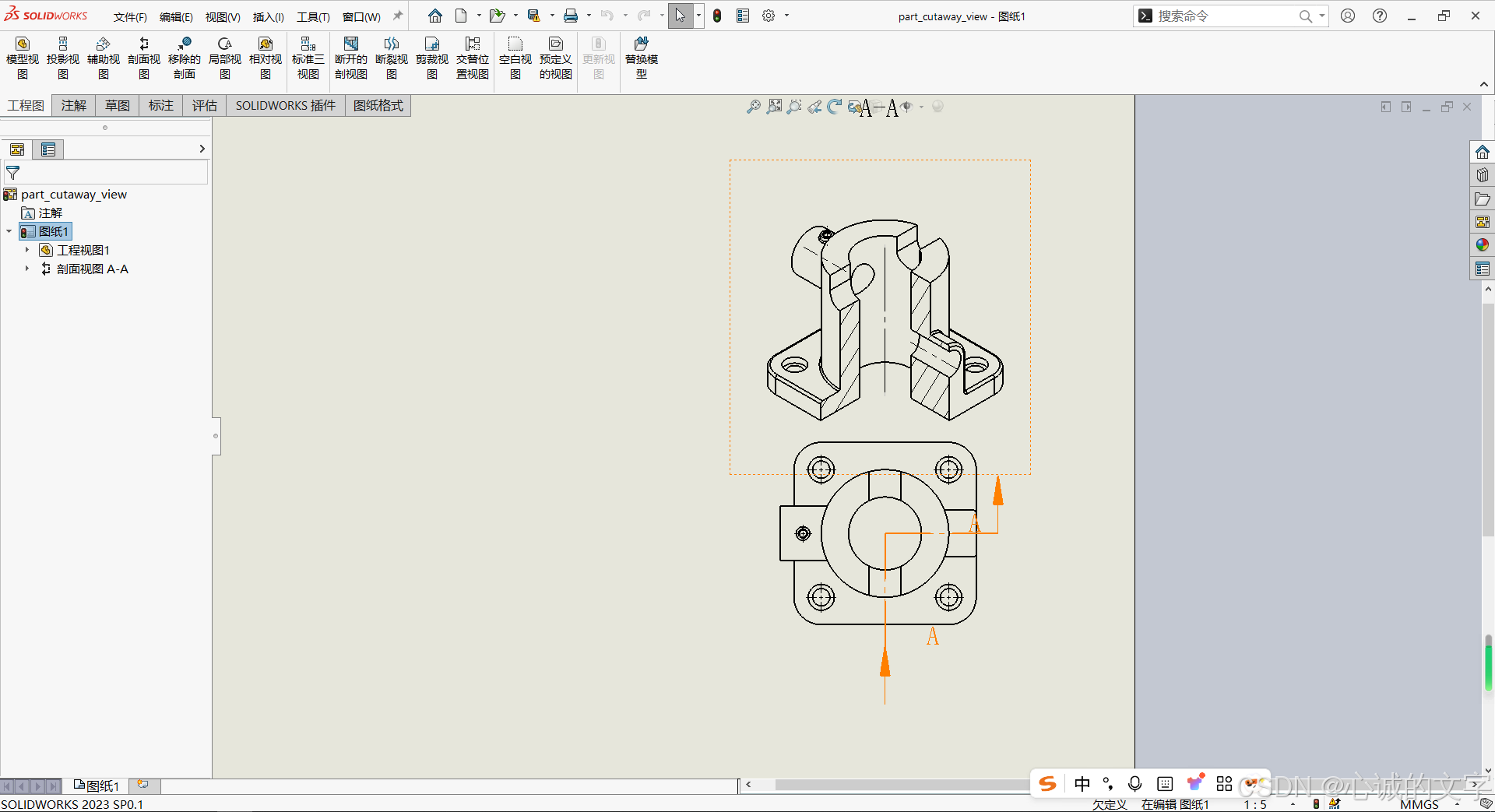The image size is (1495, 812).
Task: Open the 窗口(W) menu
Action: point(361,16)
